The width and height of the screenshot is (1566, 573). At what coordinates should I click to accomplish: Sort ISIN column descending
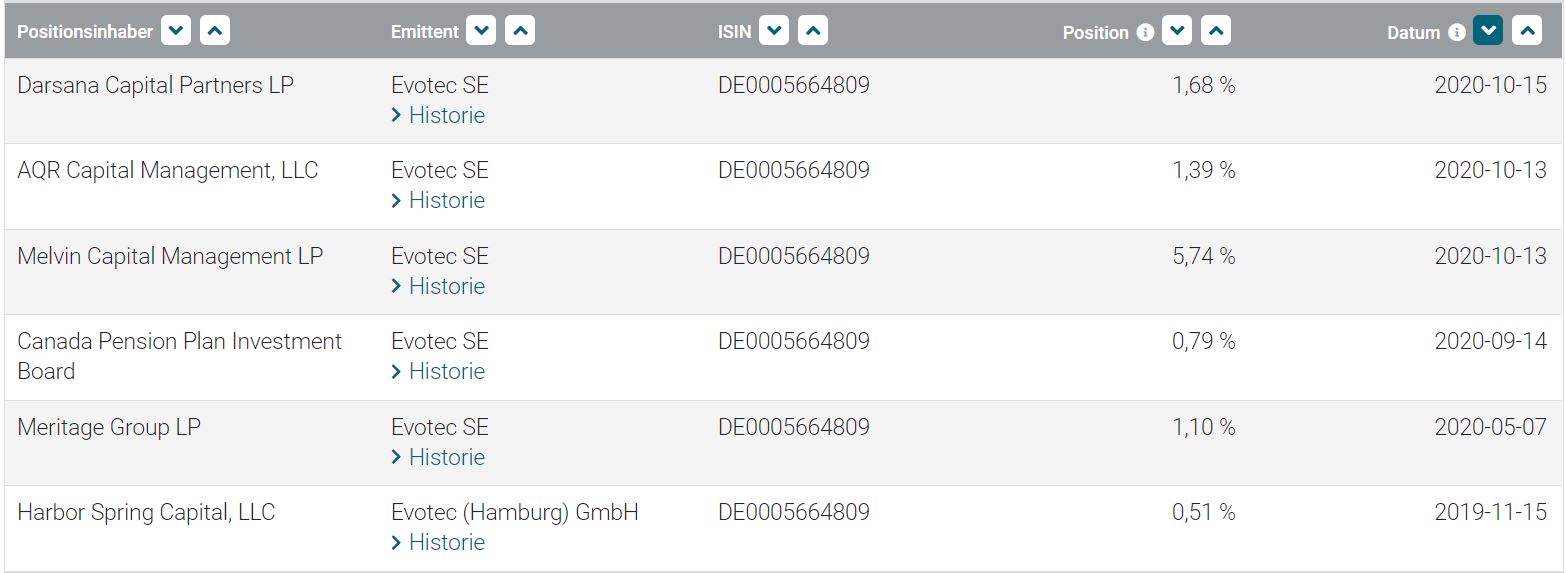coord(774,31)
